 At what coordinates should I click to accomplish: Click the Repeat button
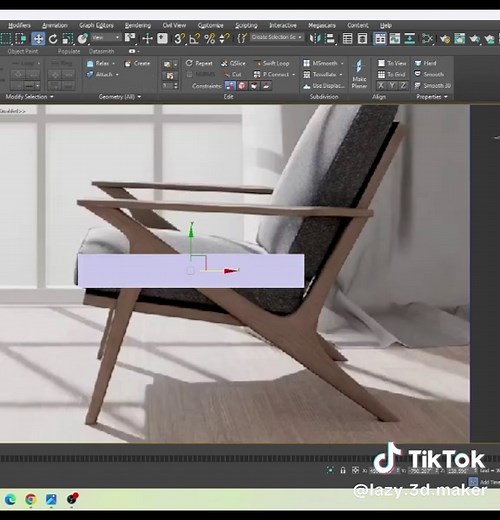(199, 63)
